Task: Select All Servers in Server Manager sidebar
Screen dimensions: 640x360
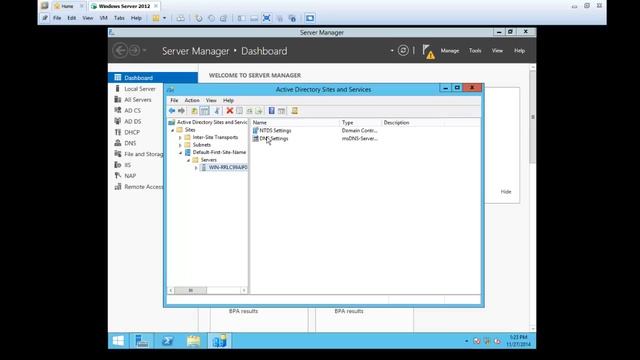Action: [138, 100]
